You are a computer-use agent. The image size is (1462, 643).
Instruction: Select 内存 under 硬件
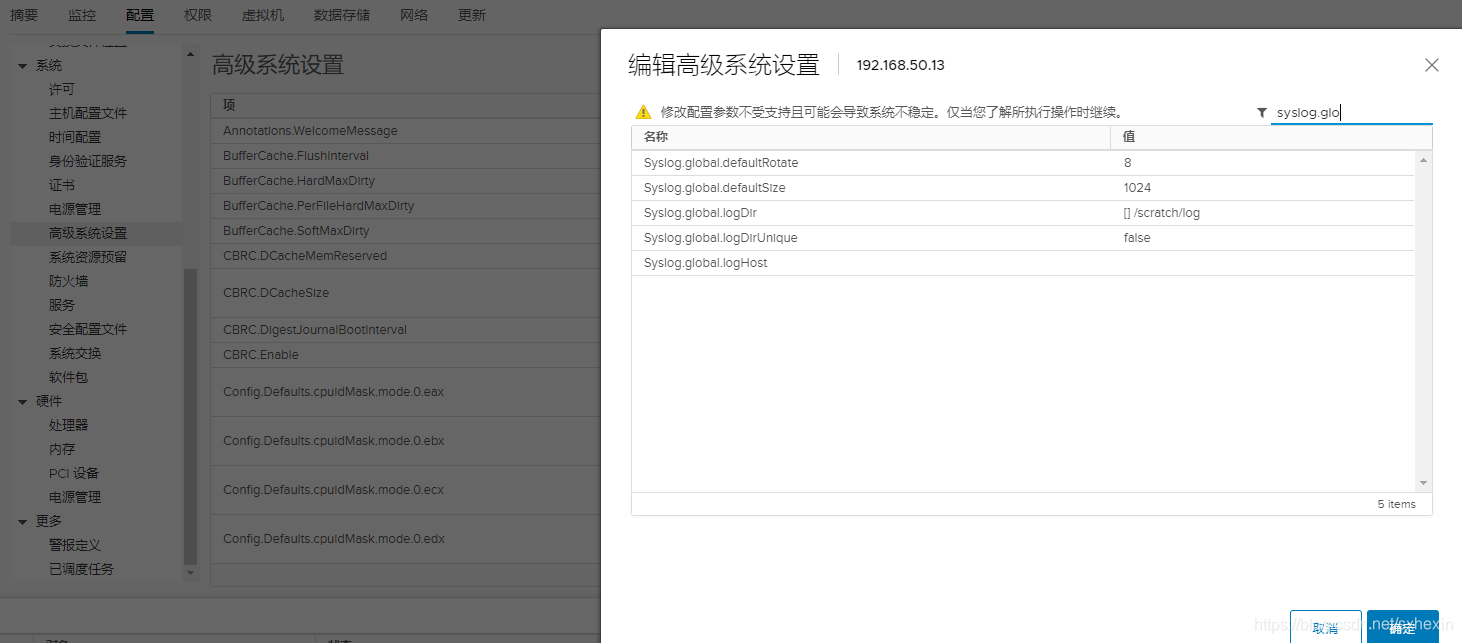tap(62, 449)
